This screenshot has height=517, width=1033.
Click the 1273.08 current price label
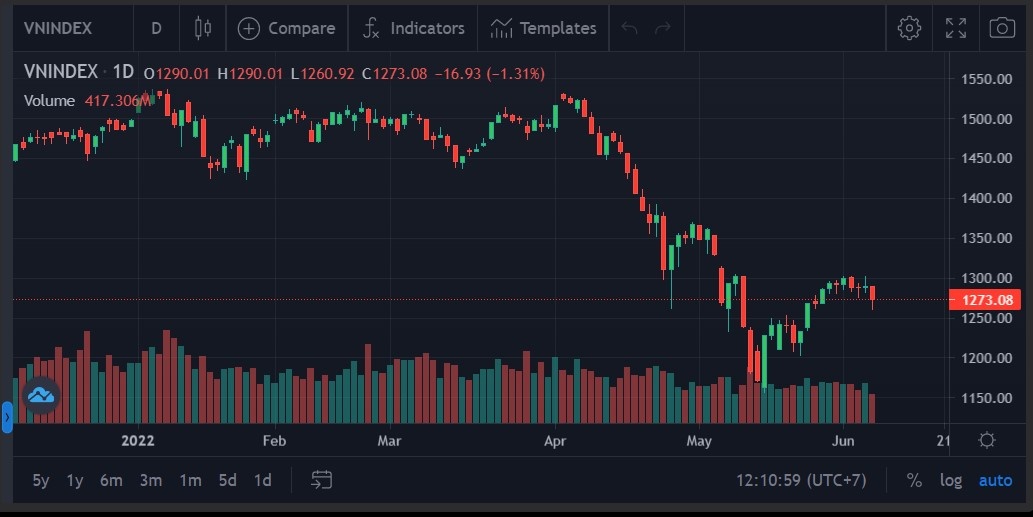[x=986, y=300]
